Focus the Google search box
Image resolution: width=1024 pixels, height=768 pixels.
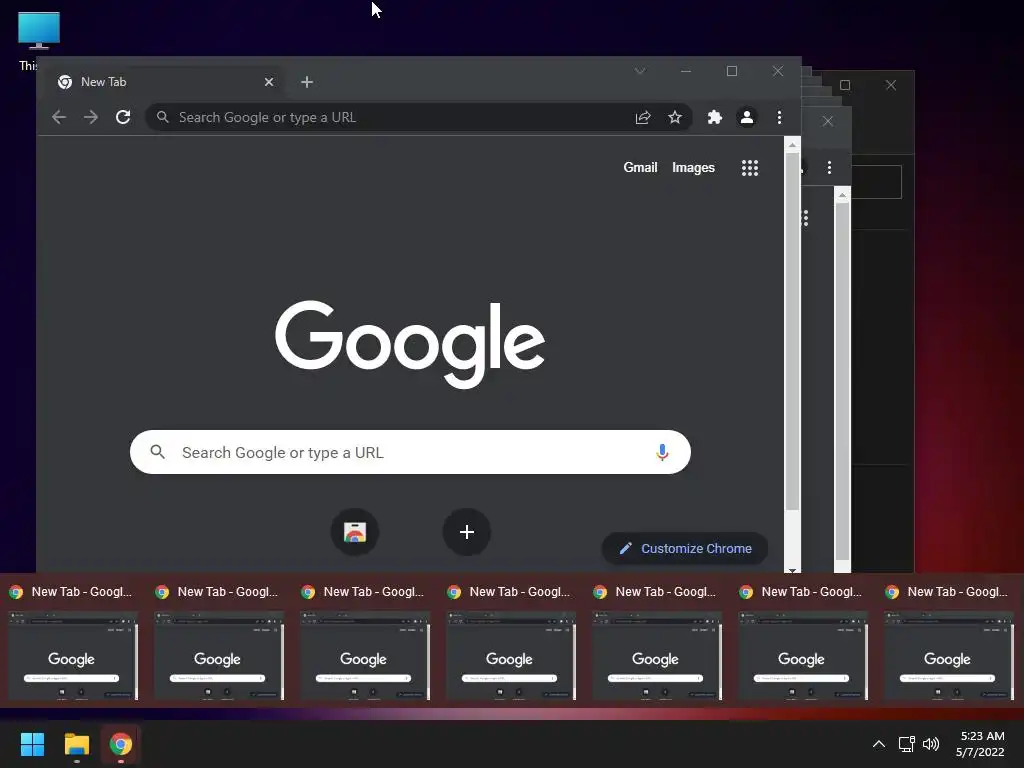click(x=410, y=452)
